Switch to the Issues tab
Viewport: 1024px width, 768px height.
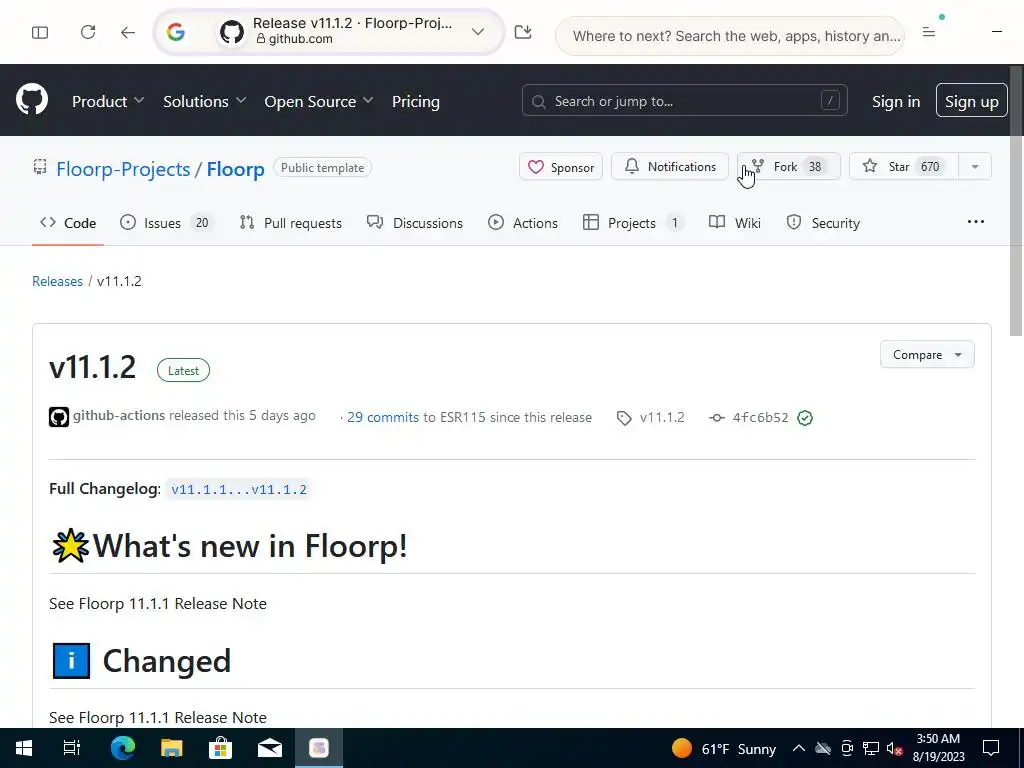tap(167, 223)
